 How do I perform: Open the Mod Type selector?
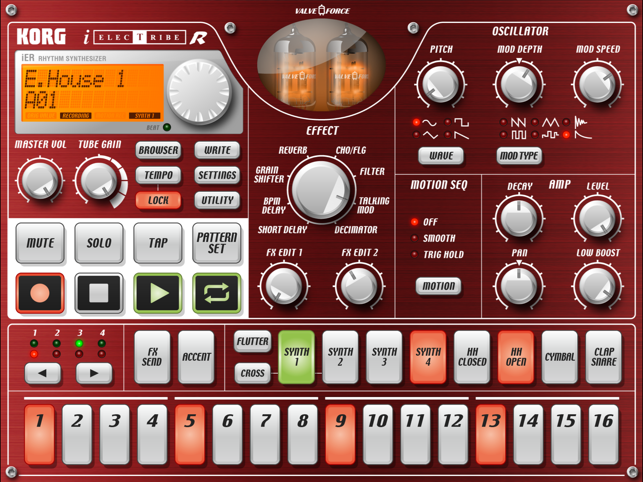pyautogui.click(x=519, y=156)
